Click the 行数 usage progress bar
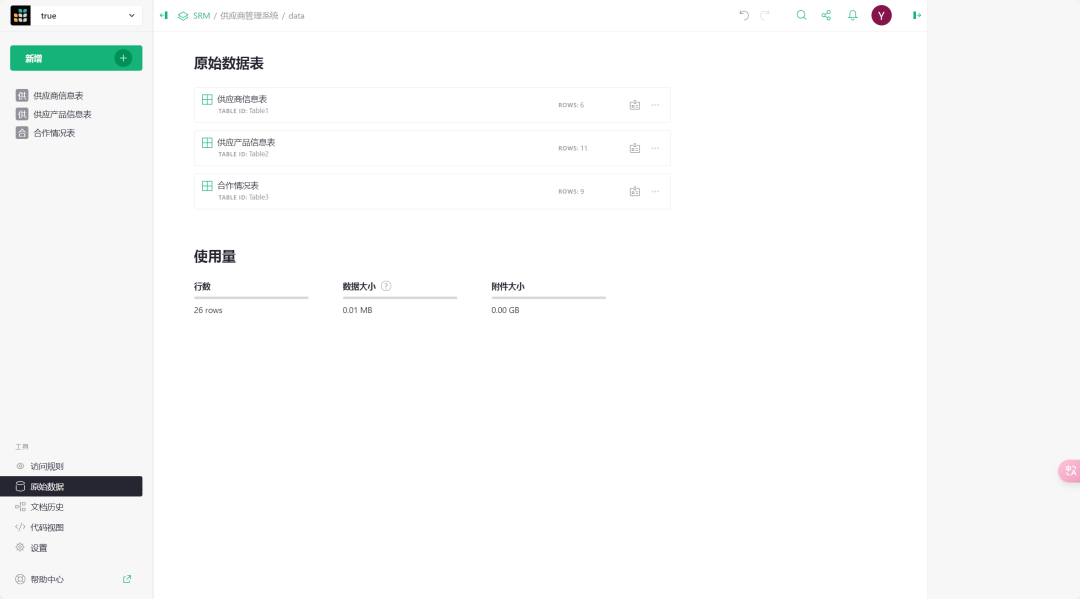 pos(251,297)
